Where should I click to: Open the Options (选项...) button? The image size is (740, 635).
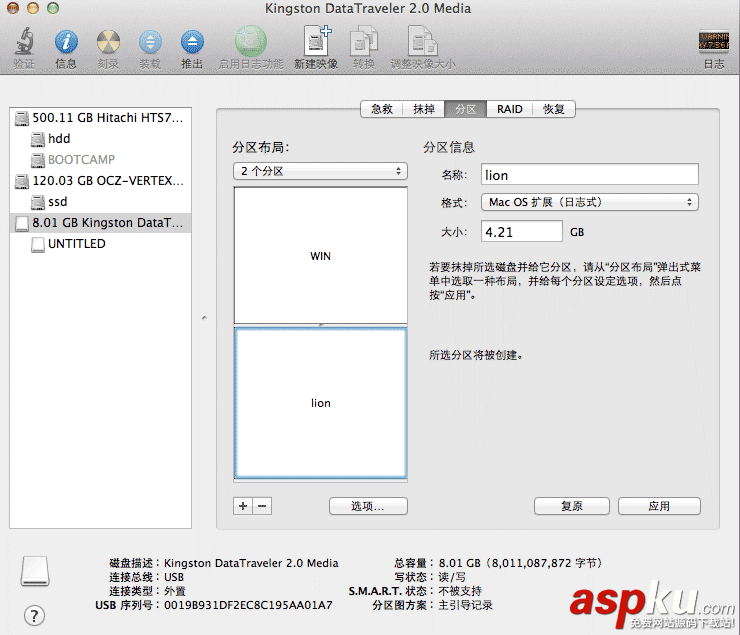pyautogui.click(x=368, y=506)
